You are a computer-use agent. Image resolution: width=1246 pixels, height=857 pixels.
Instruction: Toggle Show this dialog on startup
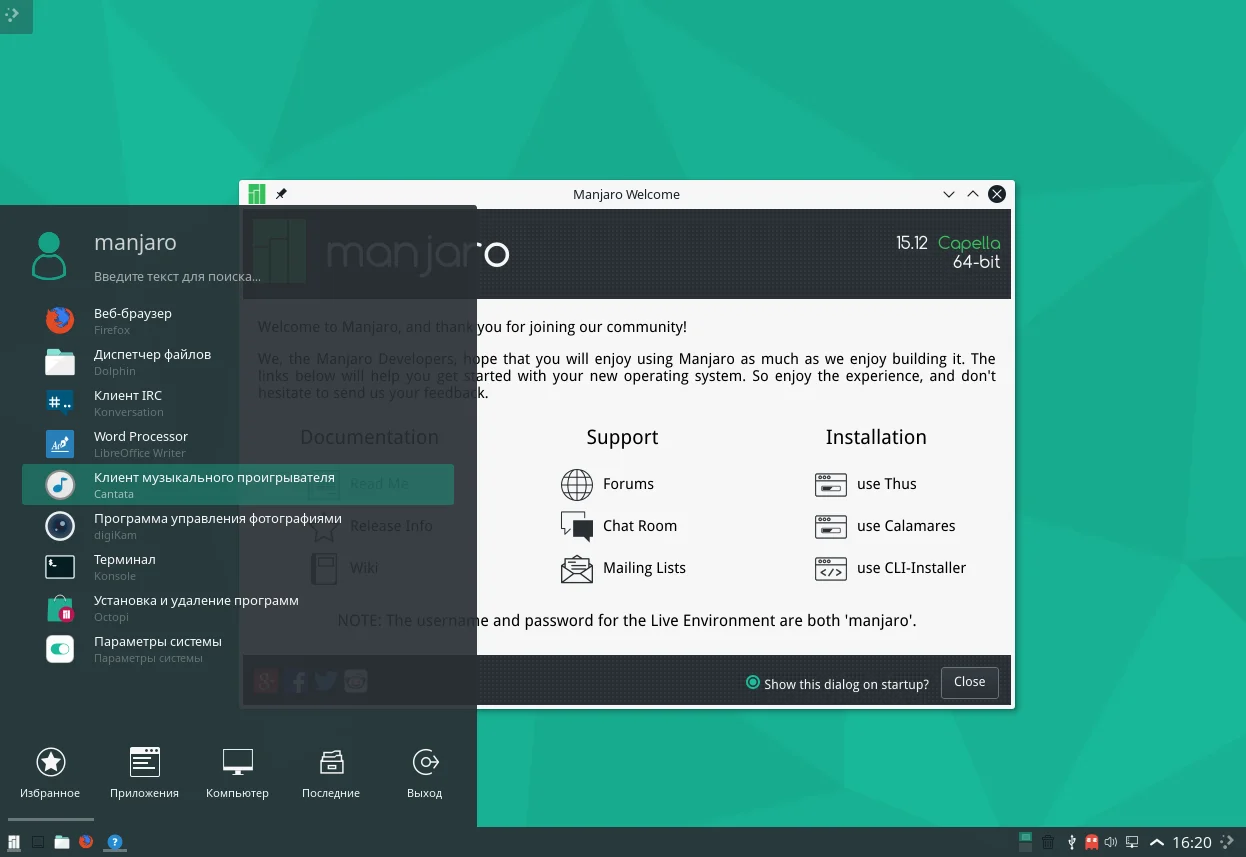point(753,683)
